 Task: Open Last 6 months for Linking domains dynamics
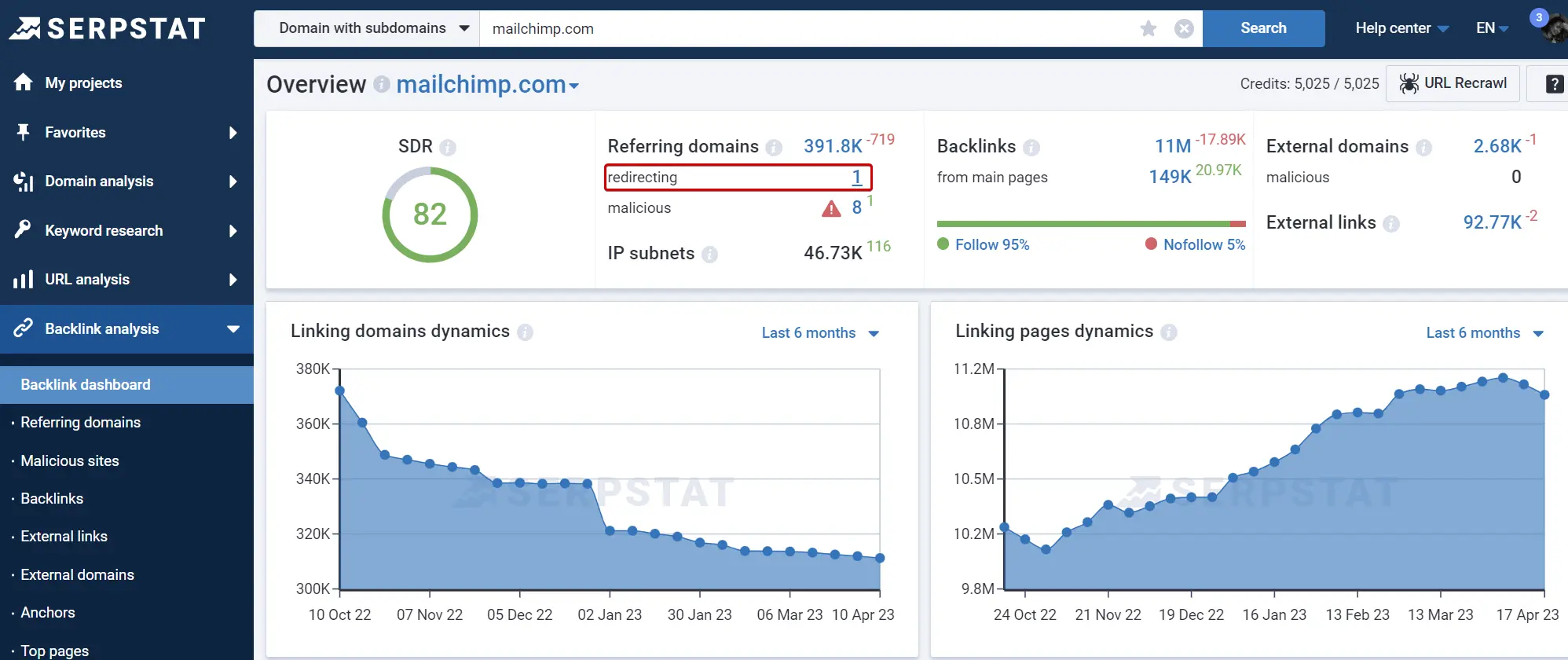820,333
